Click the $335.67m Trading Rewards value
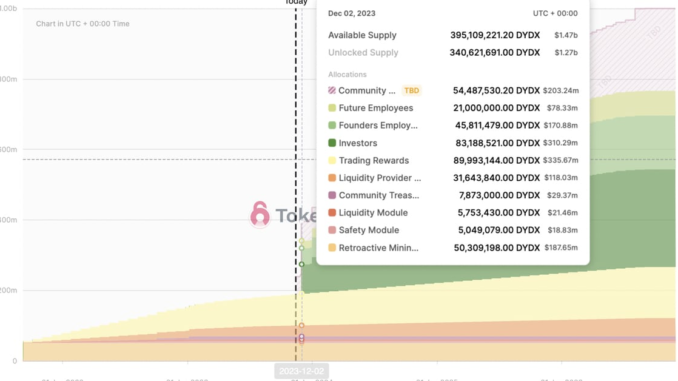 coord(561,160)
